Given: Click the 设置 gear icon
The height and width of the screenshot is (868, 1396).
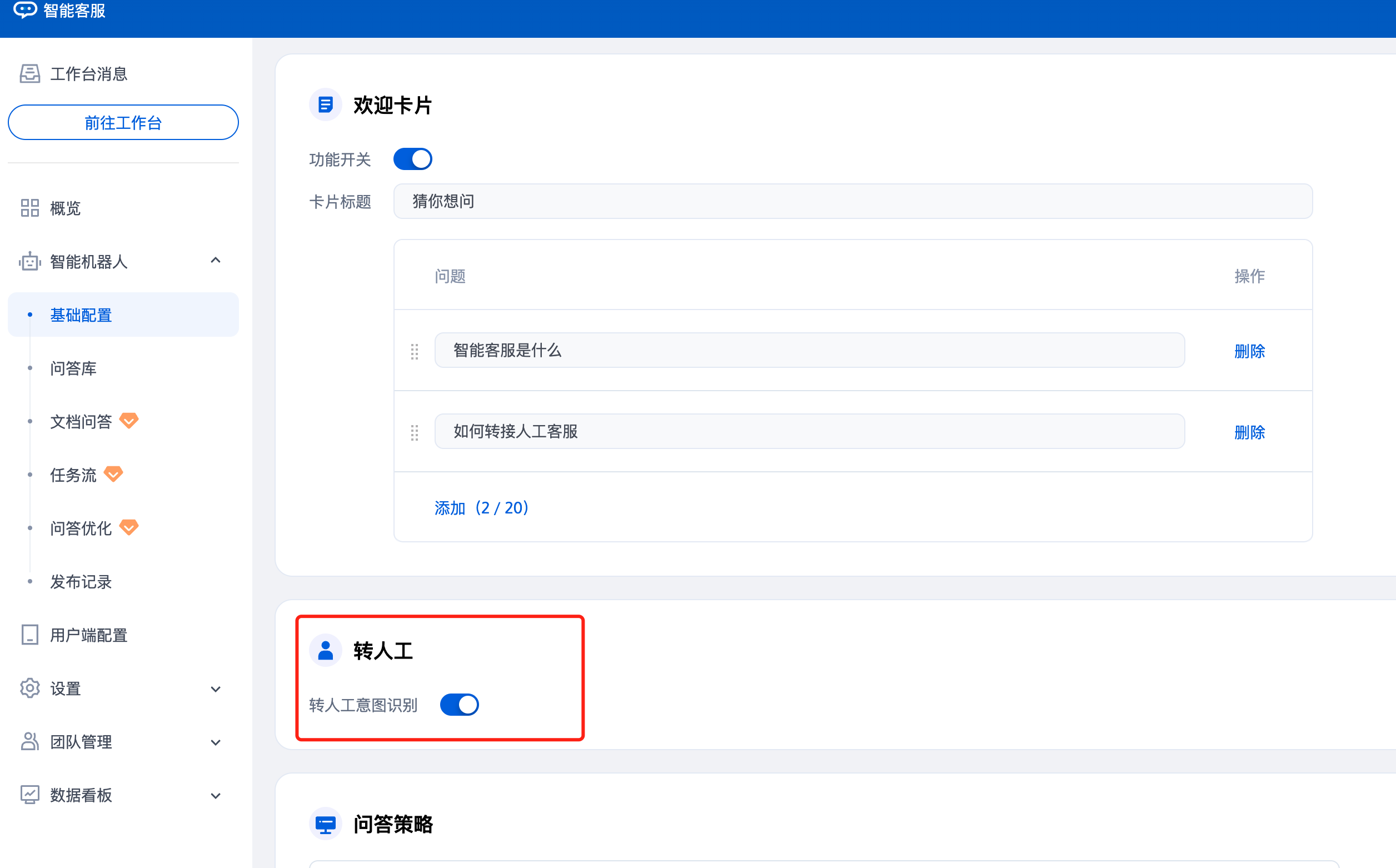Looking at the screenshot, I should [30, 689].
